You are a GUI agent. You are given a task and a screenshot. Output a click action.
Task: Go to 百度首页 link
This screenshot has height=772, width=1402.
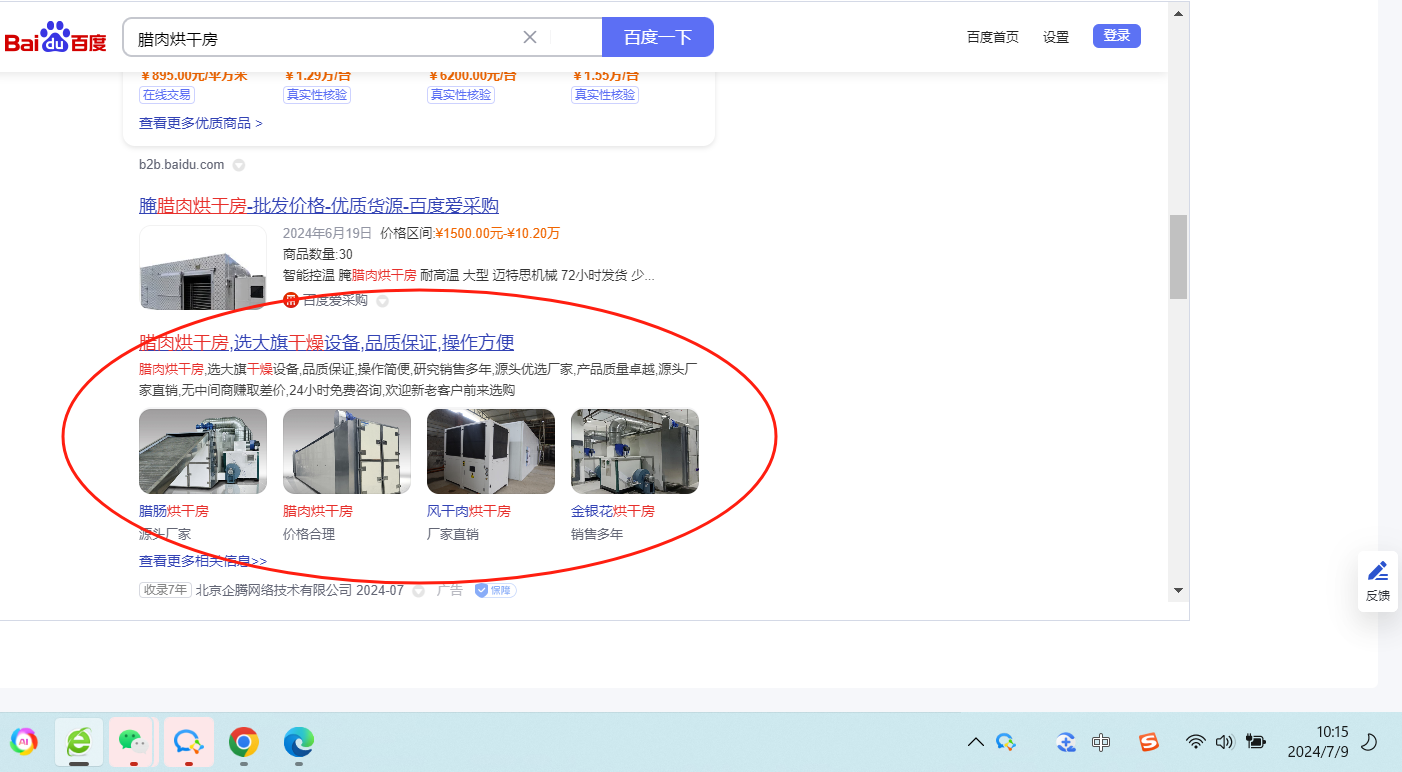tap(993, 37)
